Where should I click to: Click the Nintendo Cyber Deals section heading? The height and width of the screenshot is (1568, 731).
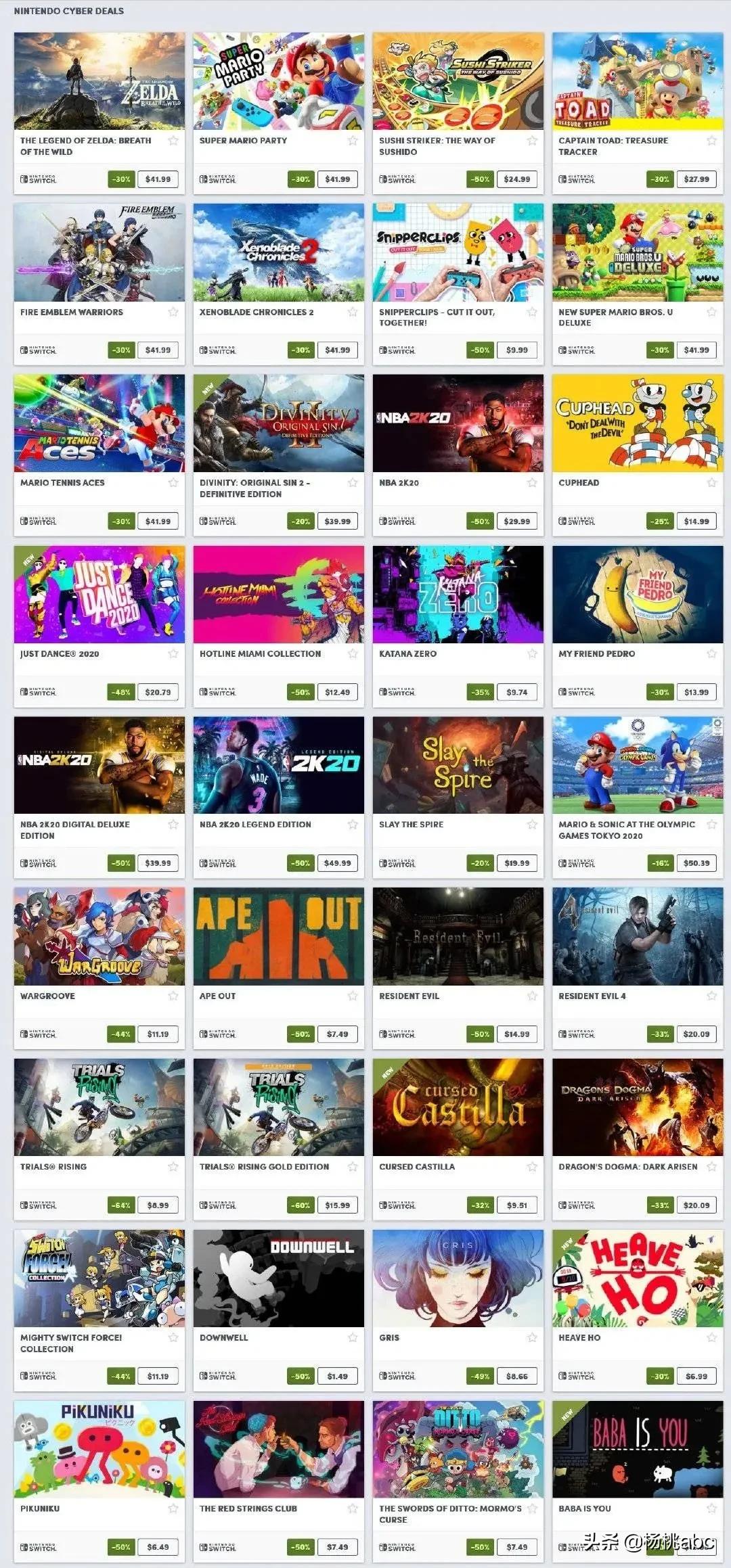tap(69, 11)
